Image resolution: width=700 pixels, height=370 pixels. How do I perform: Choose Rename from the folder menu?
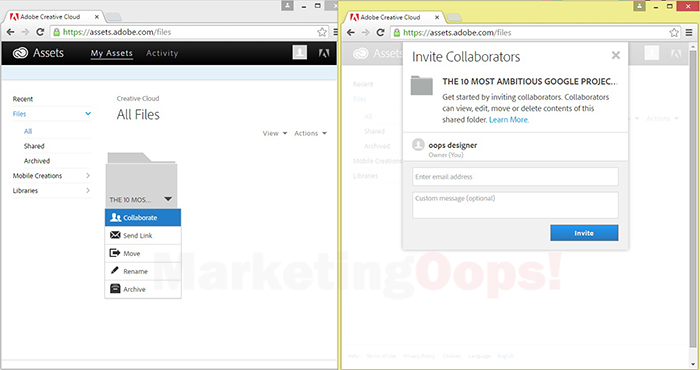[143, 271]
